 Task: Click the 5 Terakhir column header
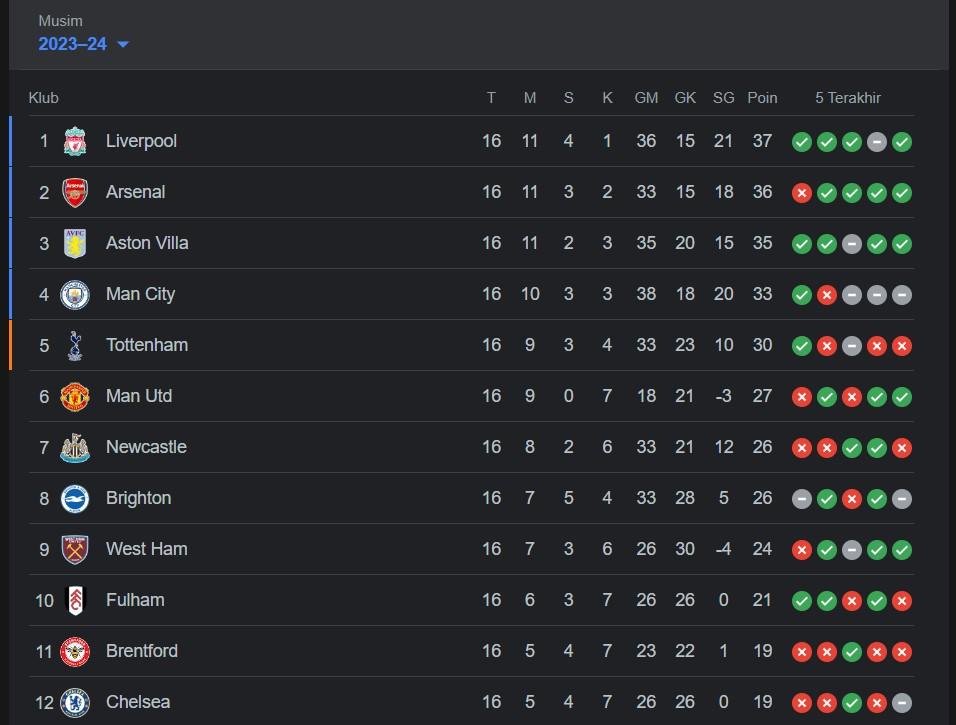point(848,97)
